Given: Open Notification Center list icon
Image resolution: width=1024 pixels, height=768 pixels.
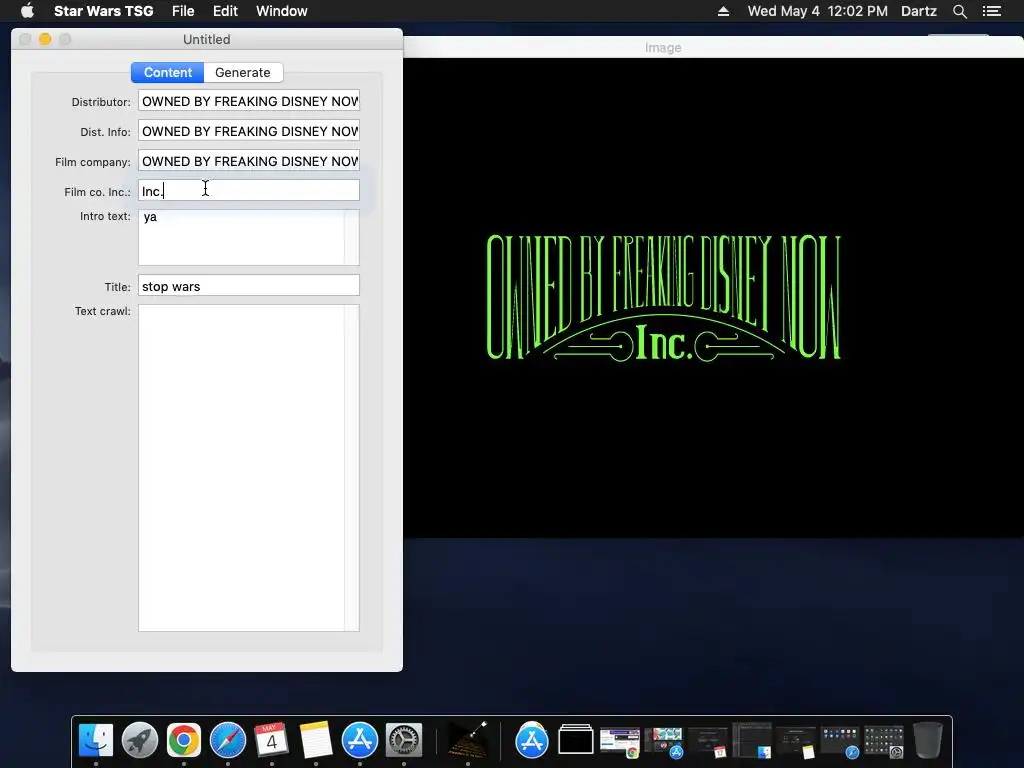Looking at the screenshot, I should (x=992, y=11).
